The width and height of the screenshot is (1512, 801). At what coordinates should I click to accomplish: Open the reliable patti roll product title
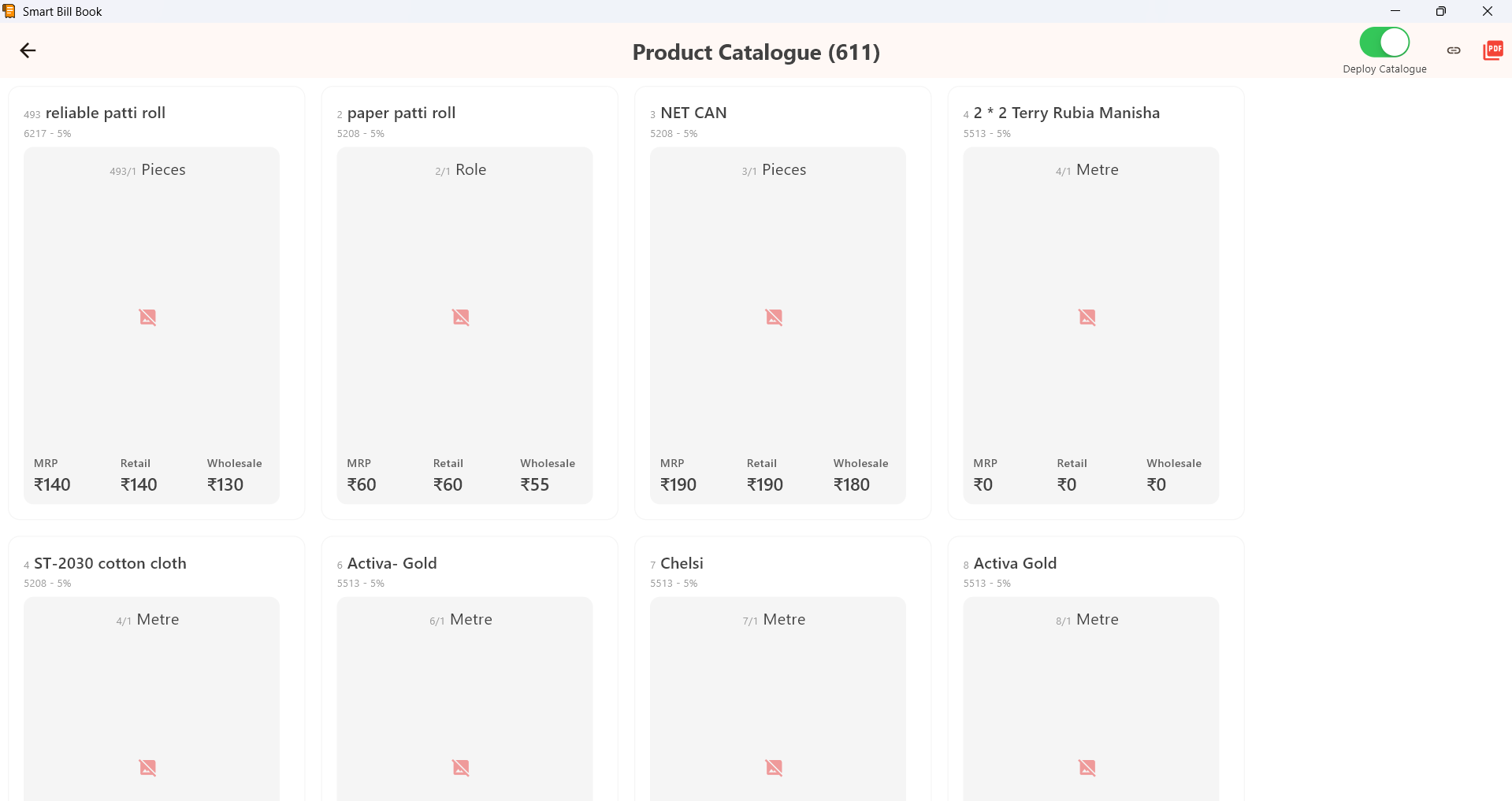point(106,113)
